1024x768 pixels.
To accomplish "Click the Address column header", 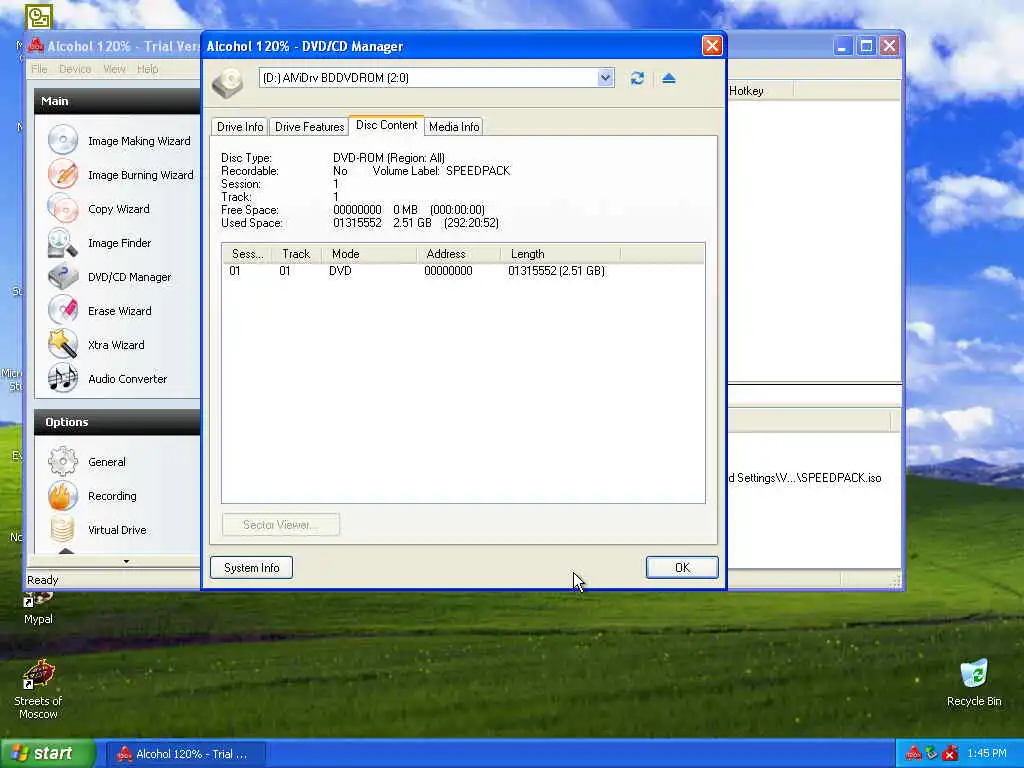I will click(x=458, y=254).
